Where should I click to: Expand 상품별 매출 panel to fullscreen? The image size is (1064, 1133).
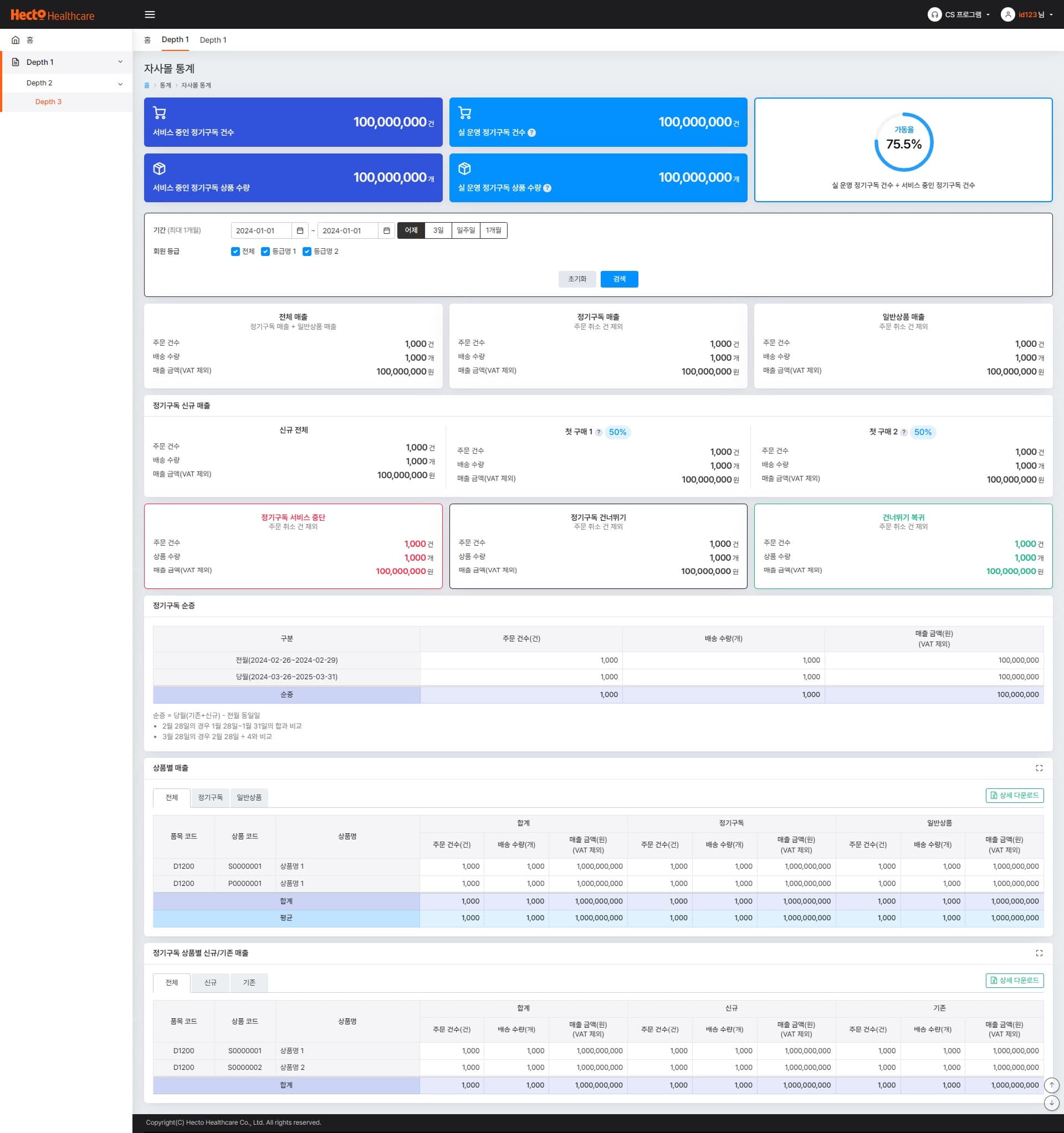[1039, 768]
